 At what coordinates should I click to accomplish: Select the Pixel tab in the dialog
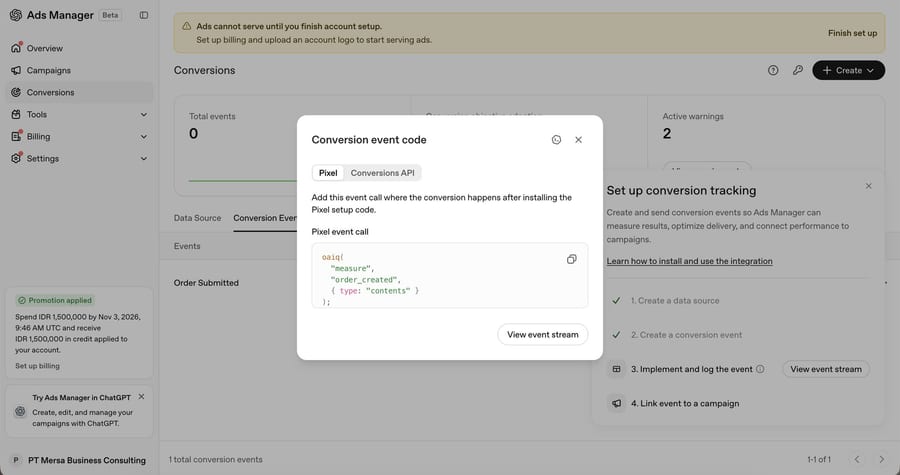tap(328, 173)
